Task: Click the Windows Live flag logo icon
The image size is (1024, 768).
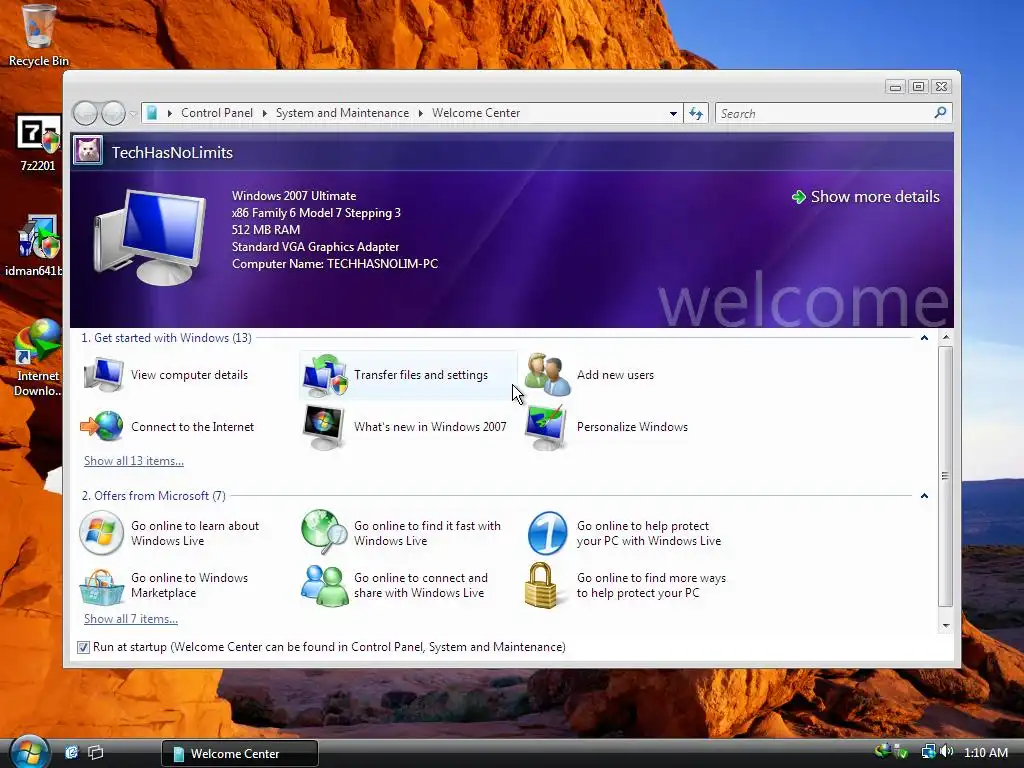Action: point(101,533)
